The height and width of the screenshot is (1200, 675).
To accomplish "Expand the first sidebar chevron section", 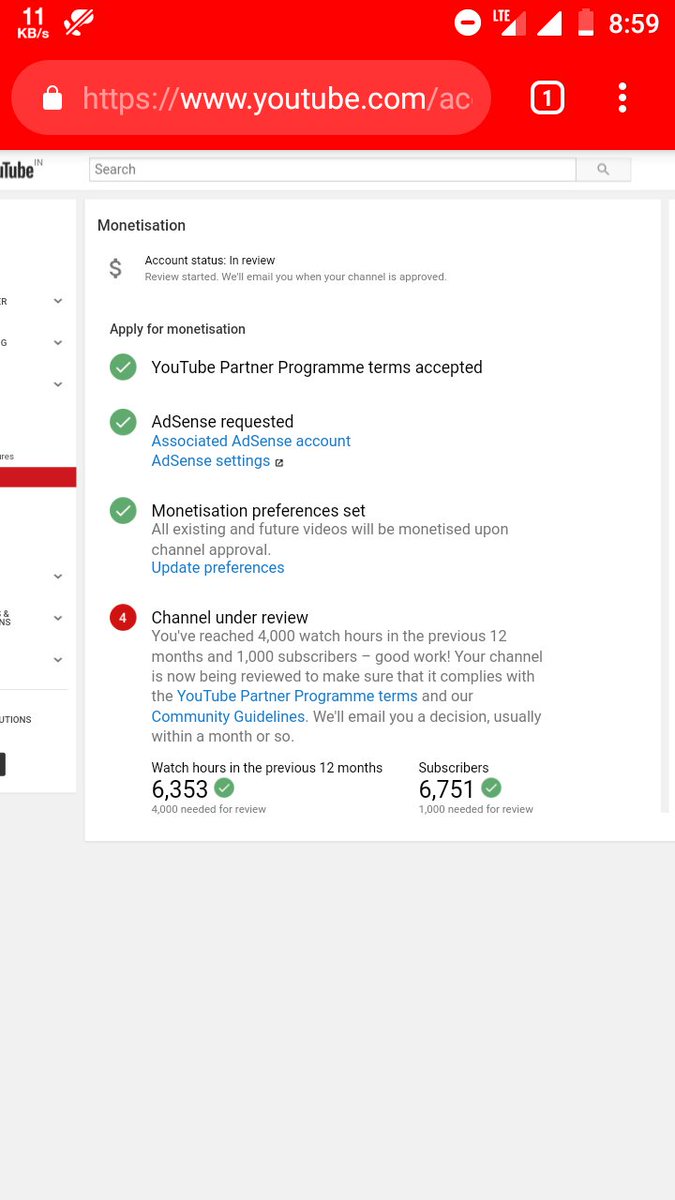I will [x=58, y=301].
